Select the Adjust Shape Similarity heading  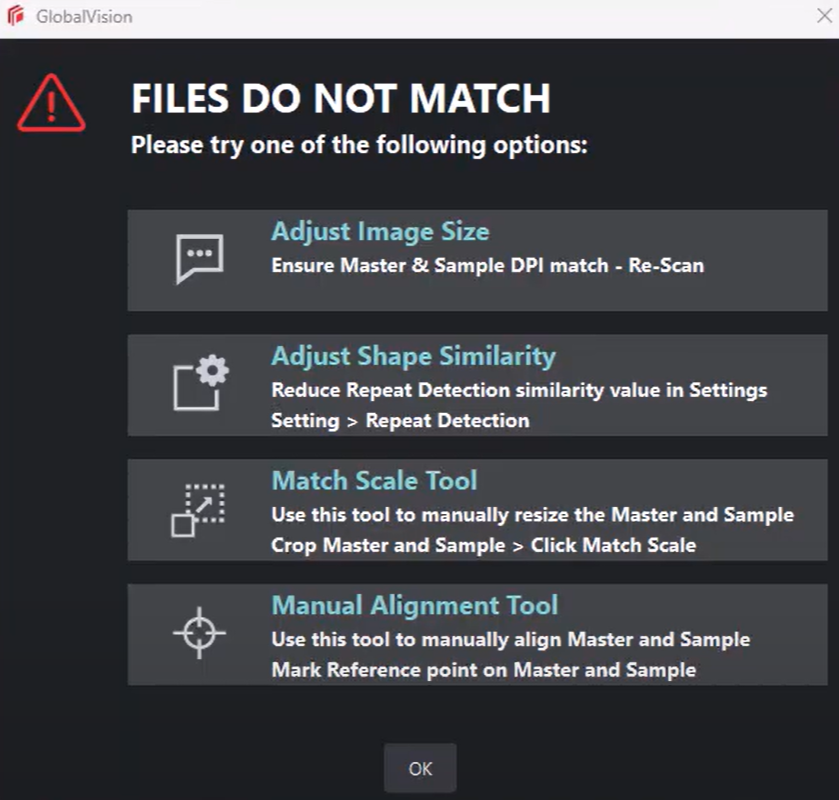tap(413, 356)
